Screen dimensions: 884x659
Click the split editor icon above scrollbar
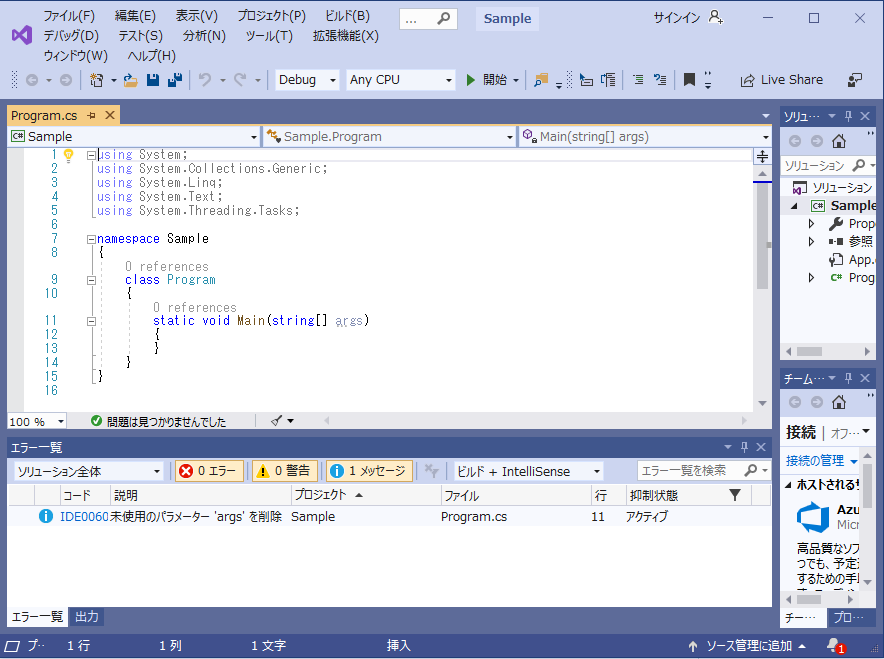[762, 156]
